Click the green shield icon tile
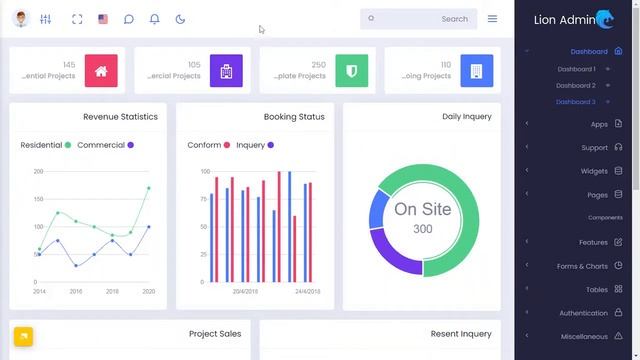Viewport: 640px width, 360px height. 352,71
